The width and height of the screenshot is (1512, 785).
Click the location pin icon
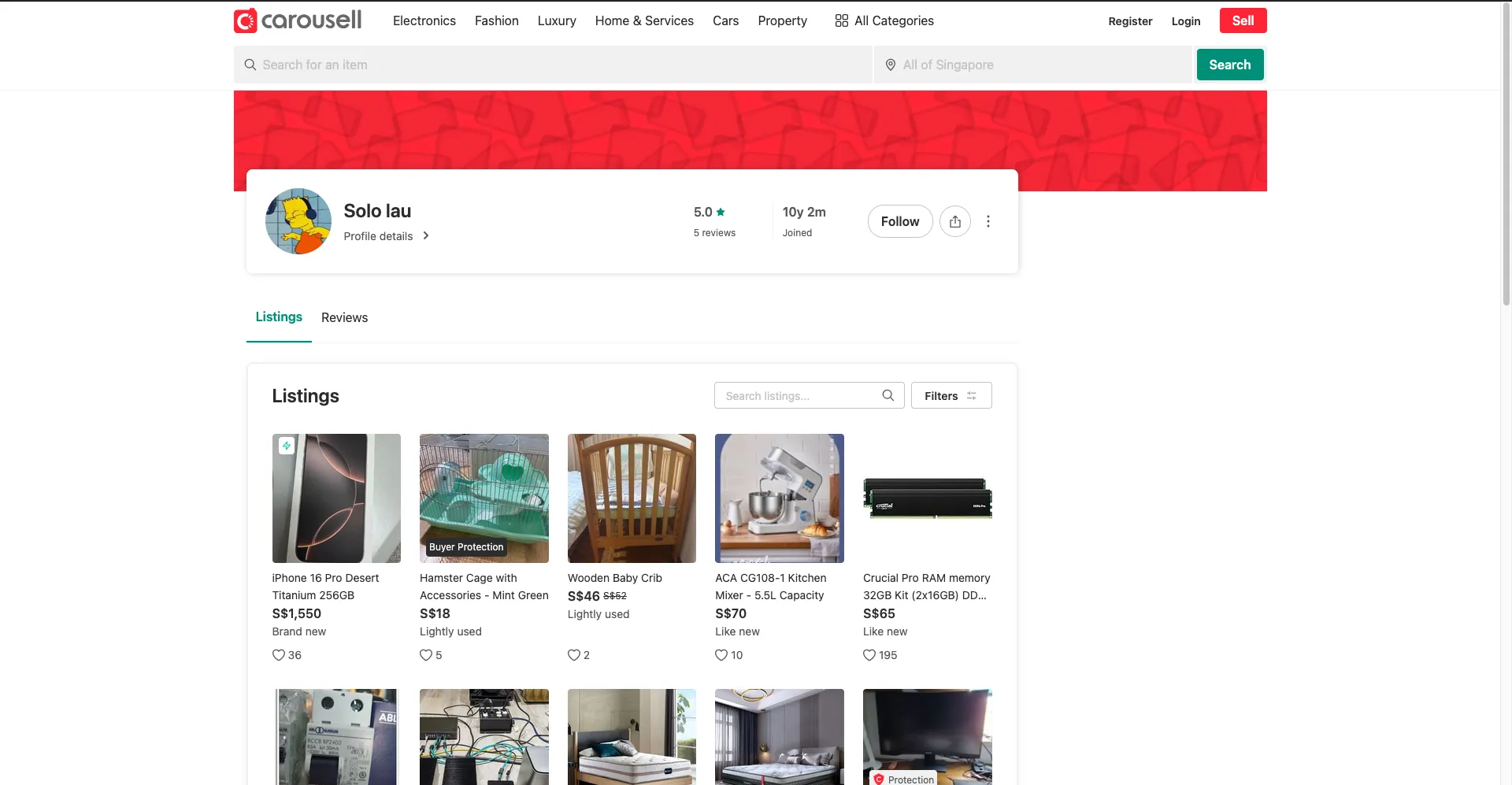(x=891, y=65)
